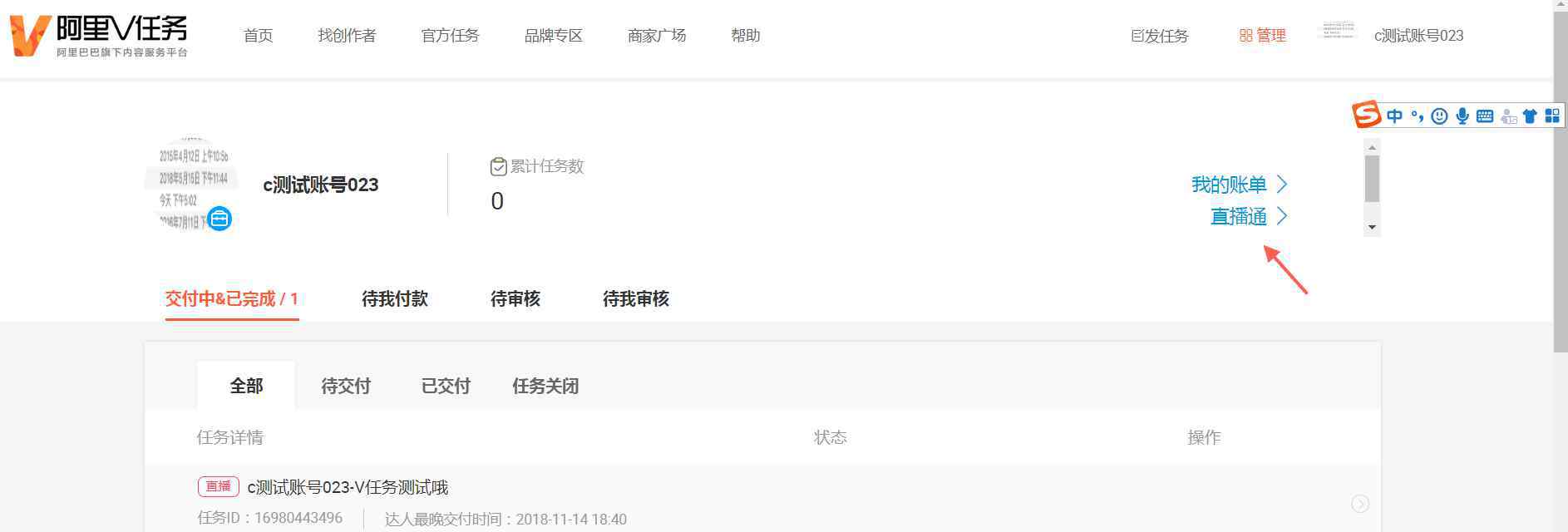Viewport: 1568px width, 532px height.
Task: Click the briefcase badge on the profile avatar
Action: pos(219,219)
